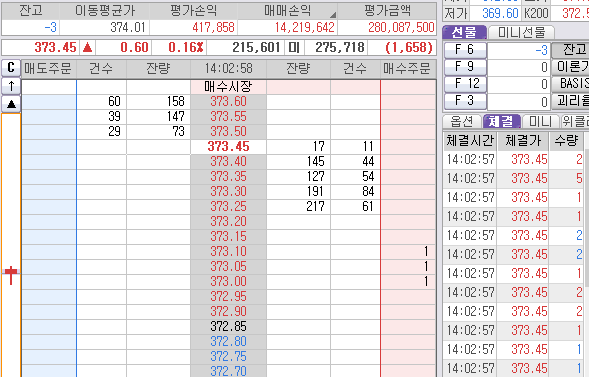589x377 pixels.
Task: Click price 373.20 in the ladder
Action: 228,222
